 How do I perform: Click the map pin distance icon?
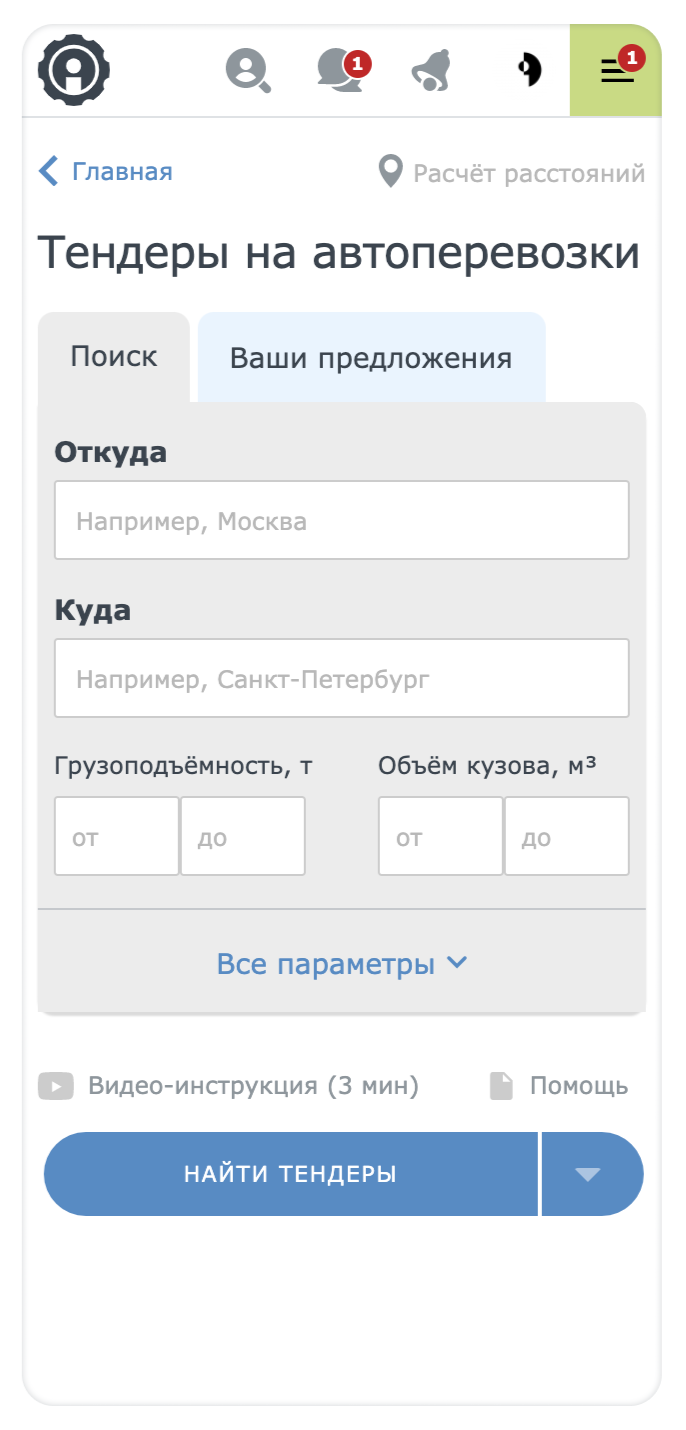(x=390, y=172)
